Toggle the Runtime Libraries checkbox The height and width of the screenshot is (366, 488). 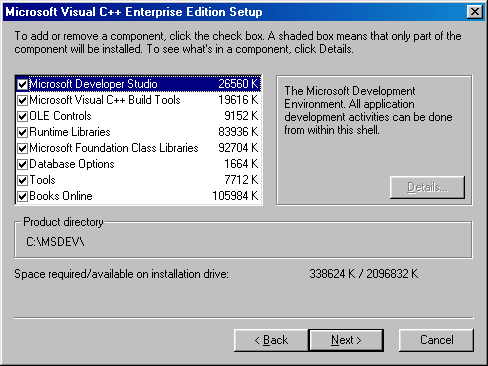pyautogui.click(x=22, y=132)
